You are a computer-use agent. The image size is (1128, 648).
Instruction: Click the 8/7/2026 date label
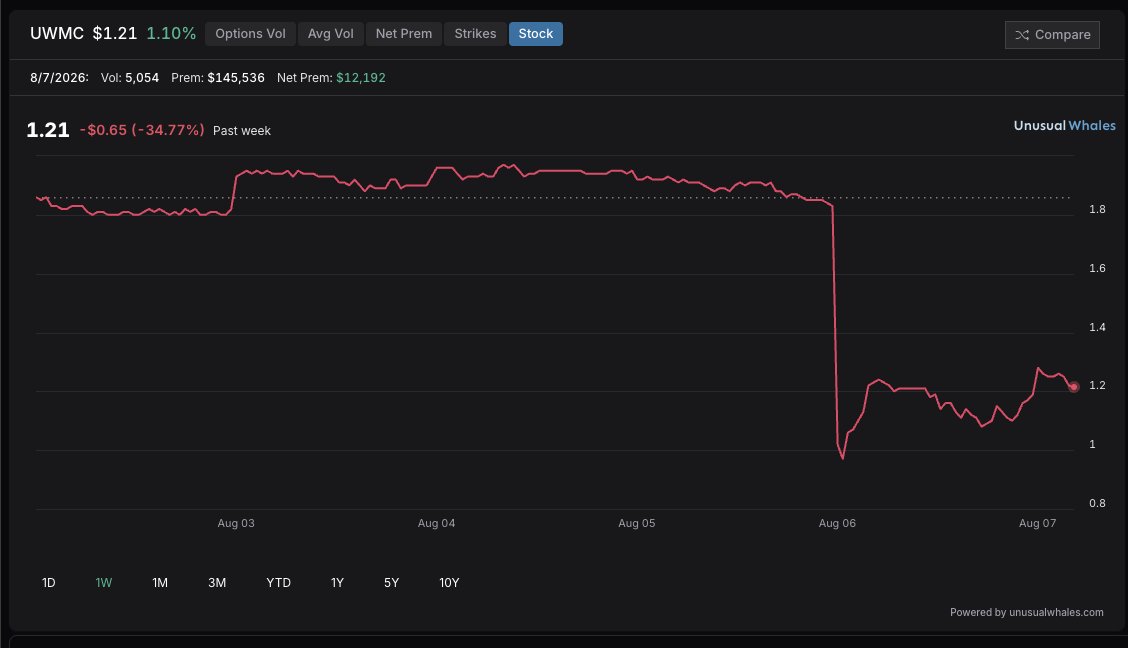coord(59,78)
